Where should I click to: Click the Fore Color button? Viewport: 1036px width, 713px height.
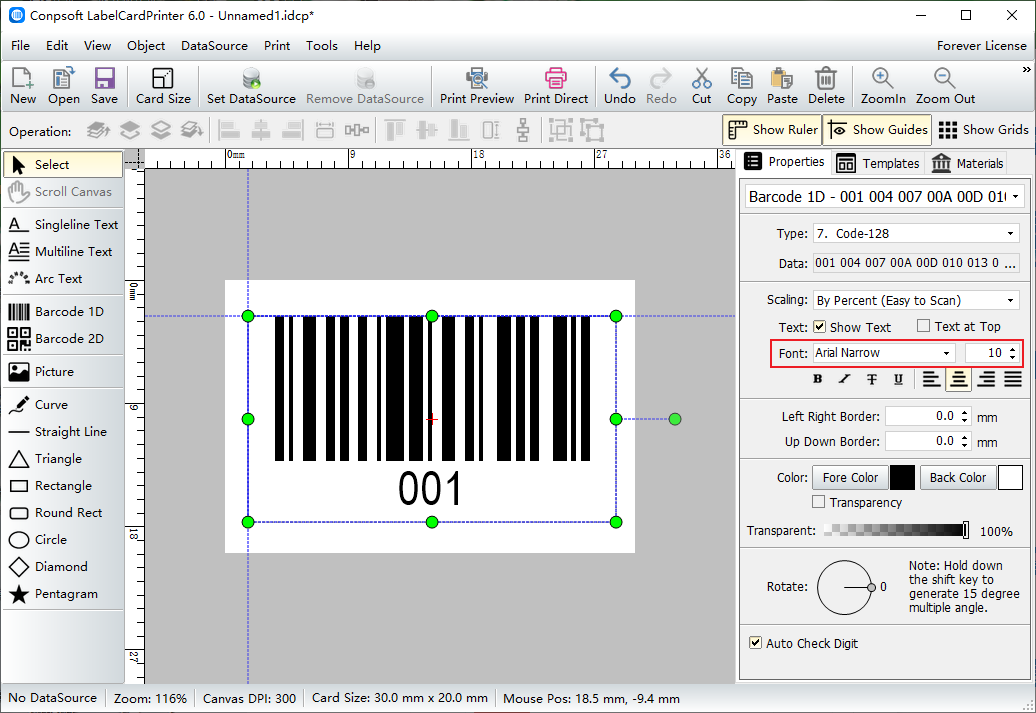pyautogui.click(x=850, y=477)
